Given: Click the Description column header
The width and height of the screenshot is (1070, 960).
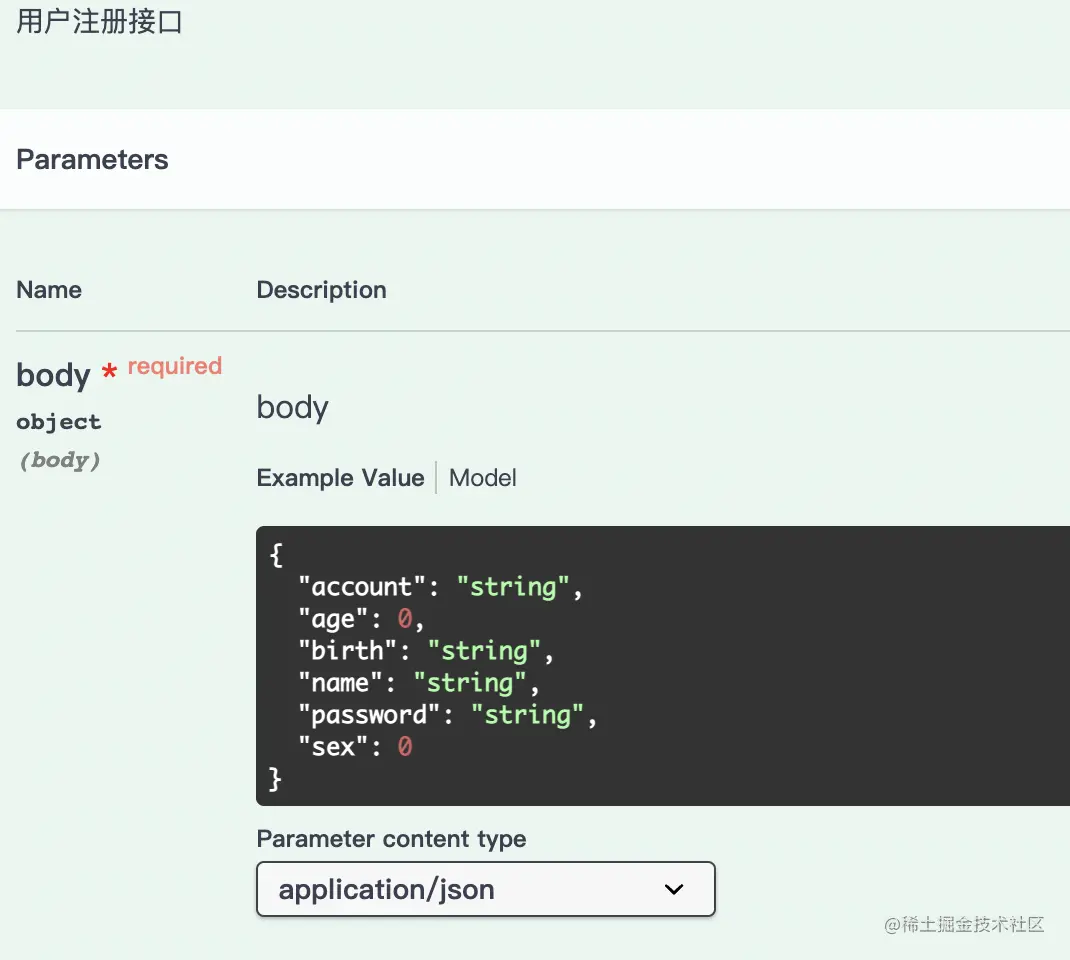Looking at the screenshot, I should click(321, 290).
